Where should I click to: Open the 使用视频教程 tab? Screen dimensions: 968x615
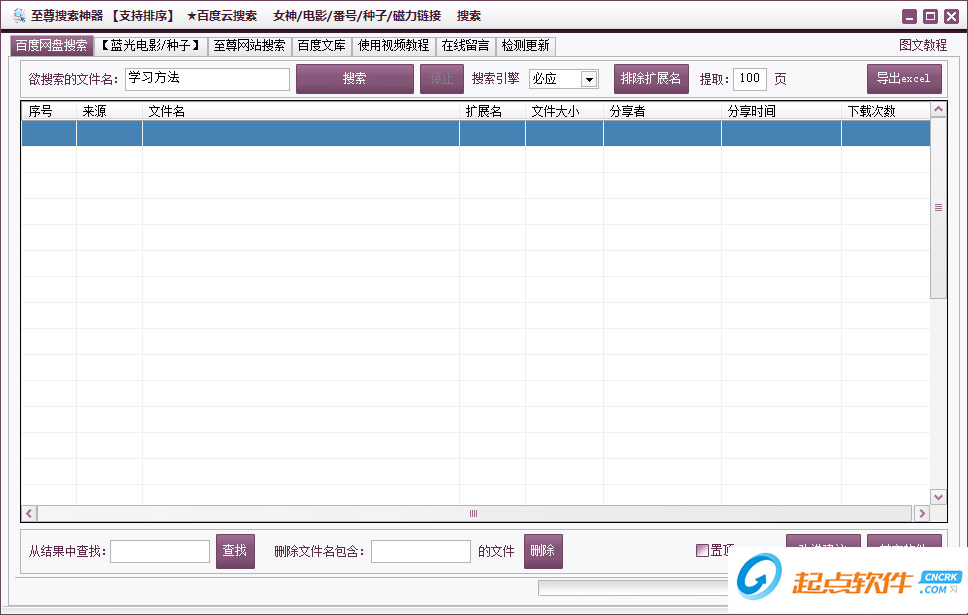click(x=393, y=46)
